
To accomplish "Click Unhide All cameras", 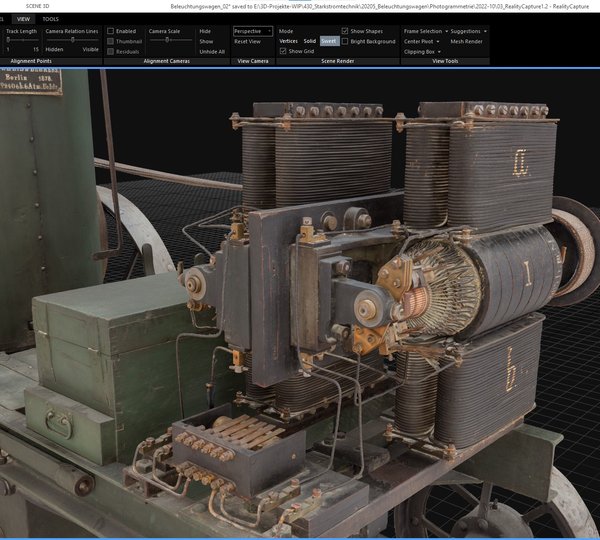I will pyautogui.click(x=212, y=52).
